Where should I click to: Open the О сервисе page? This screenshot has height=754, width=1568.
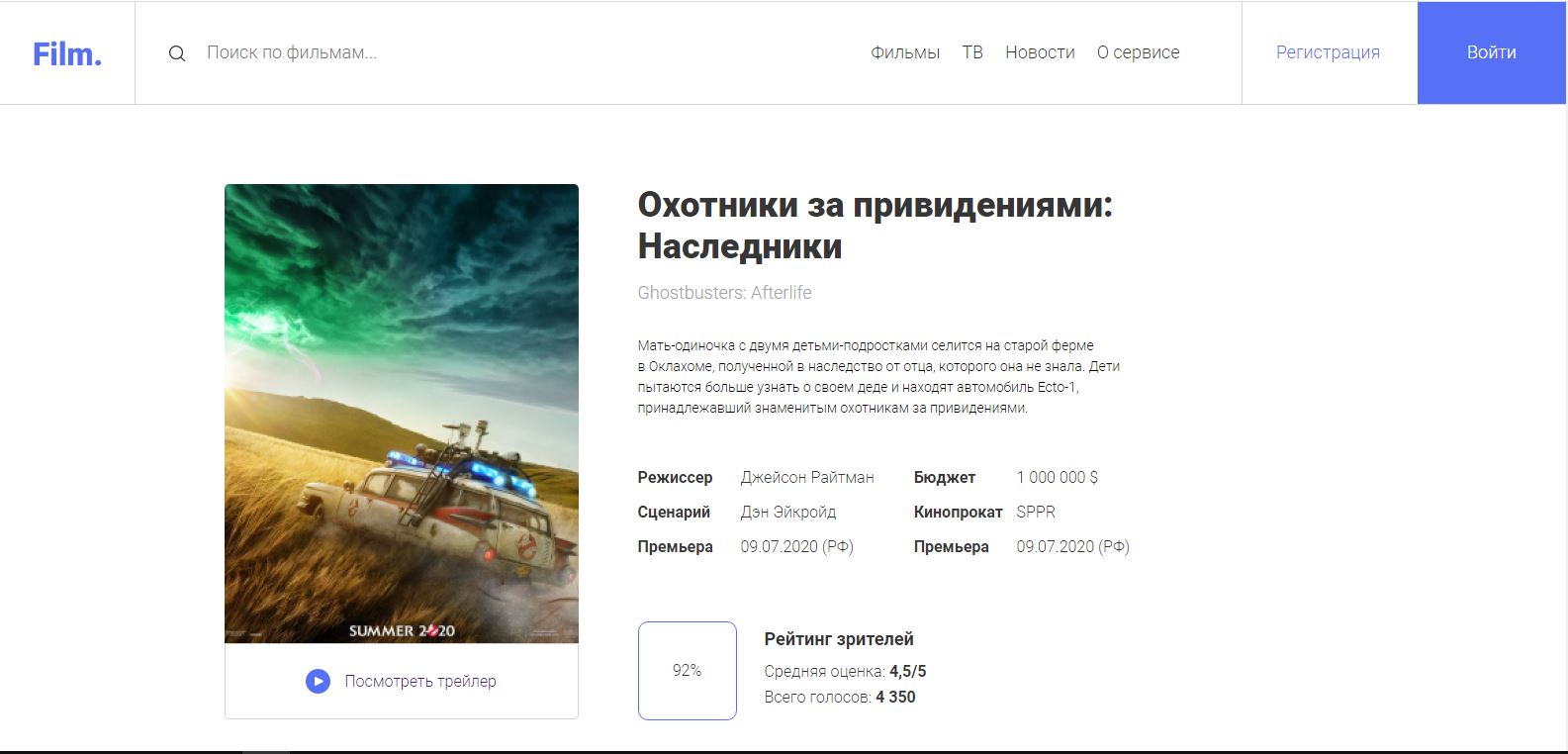coord(1138,52)
